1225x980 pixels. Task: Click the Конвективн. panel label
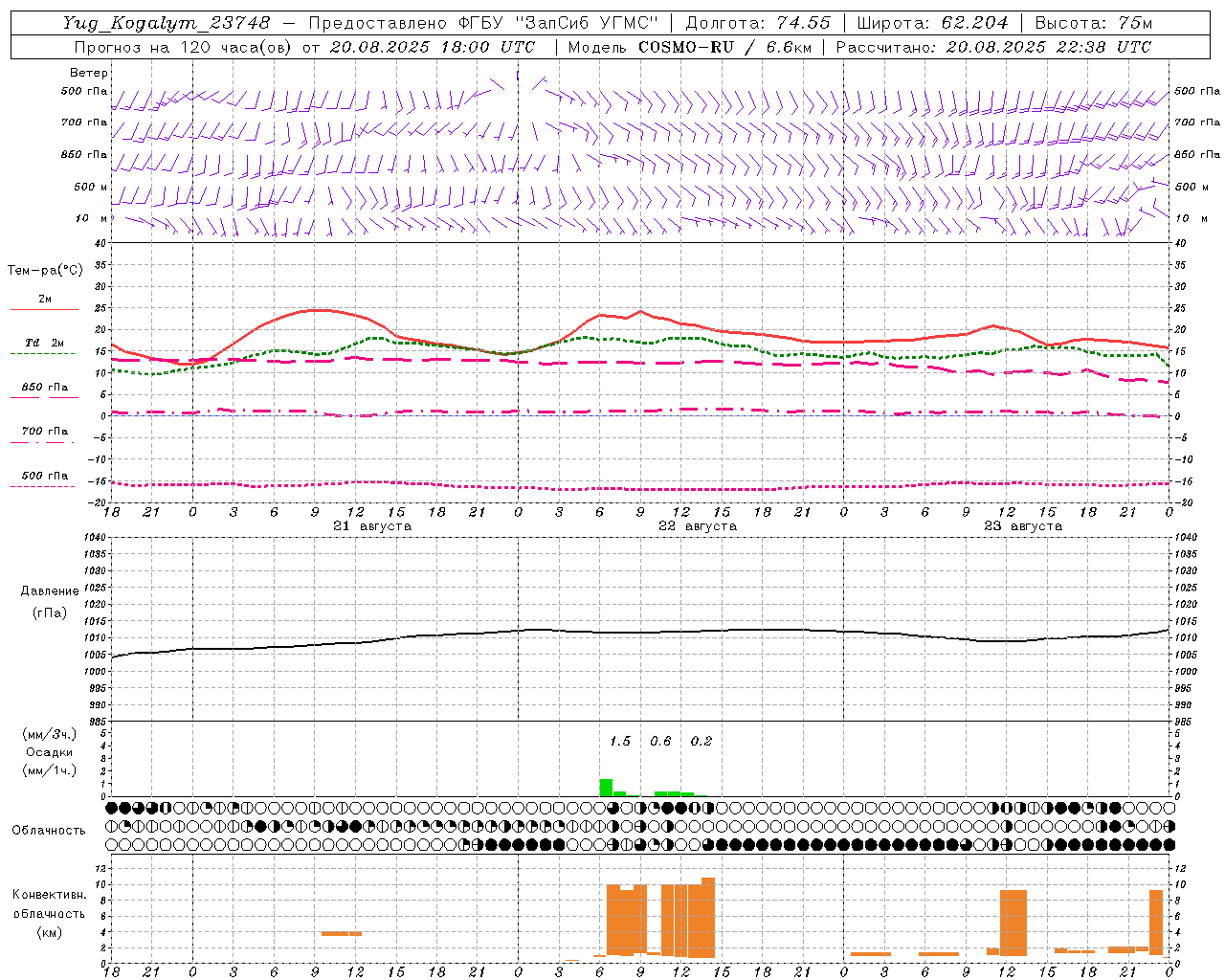click(49, 895)
